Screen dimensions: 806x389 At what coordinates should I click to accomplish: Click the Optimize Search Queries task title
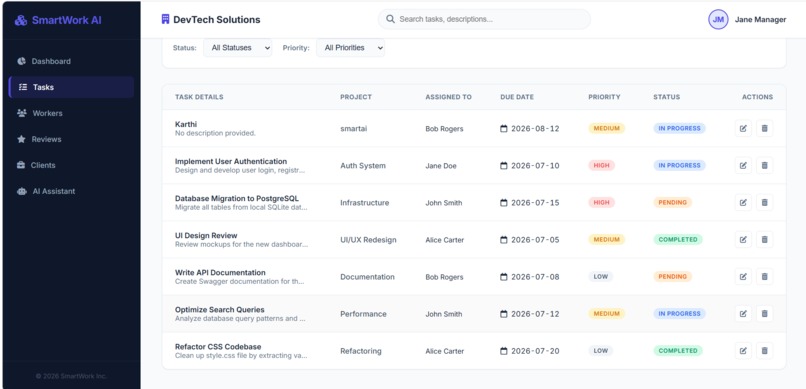click(219, 309)
